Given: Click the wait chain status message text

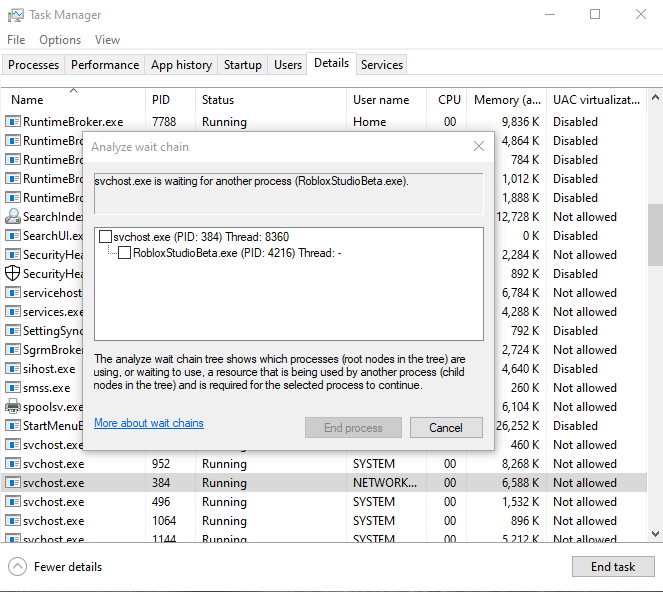Looking at the screenshot, I should (x=251, y=181).
